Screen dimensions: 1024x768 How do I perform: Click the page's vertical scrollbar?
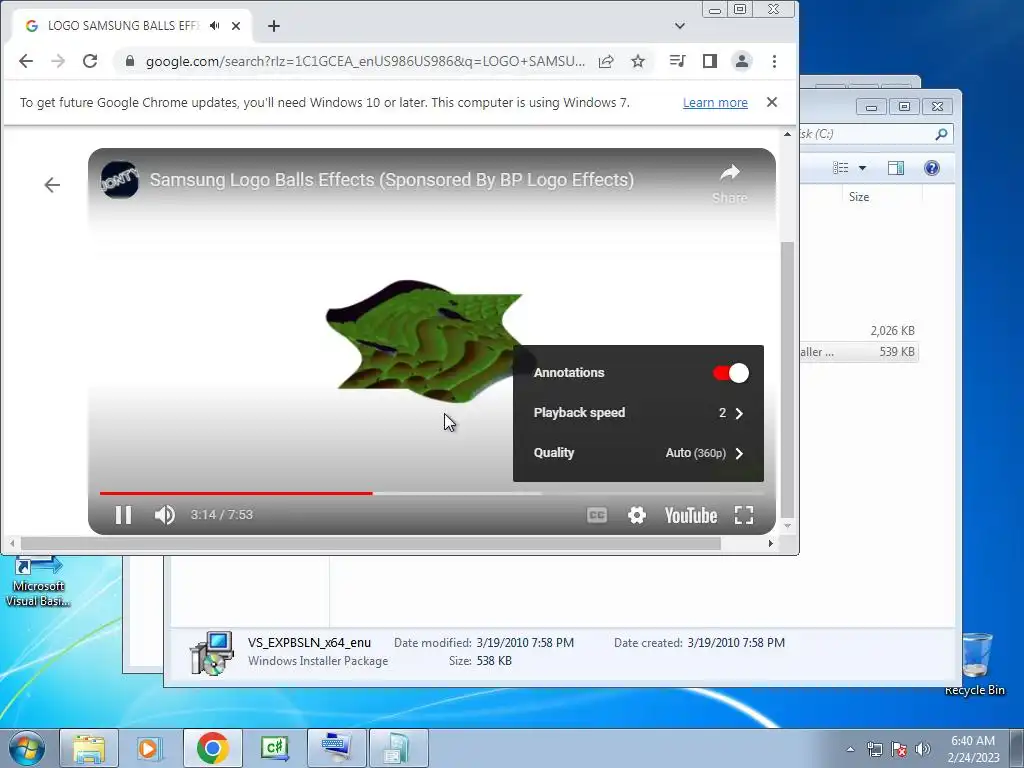[x=788, y=379]
